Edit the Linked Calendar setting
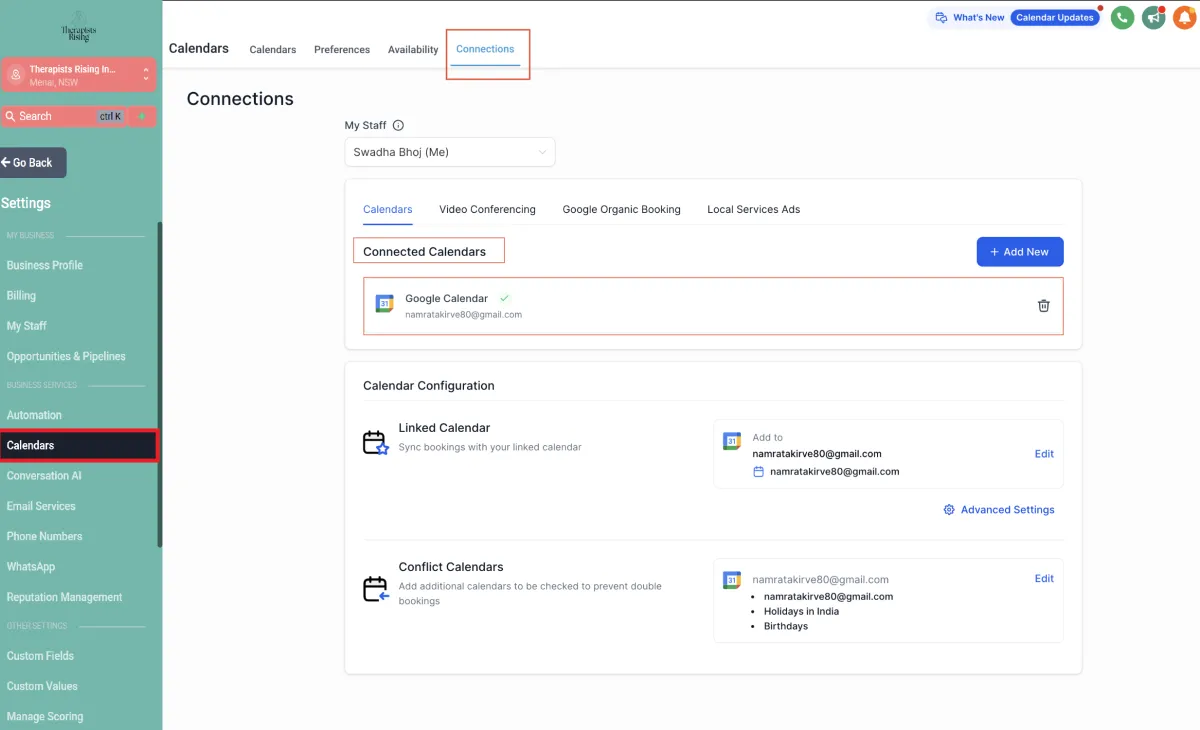Viewport: 1200px width, 730px height. pos(1043,454)
